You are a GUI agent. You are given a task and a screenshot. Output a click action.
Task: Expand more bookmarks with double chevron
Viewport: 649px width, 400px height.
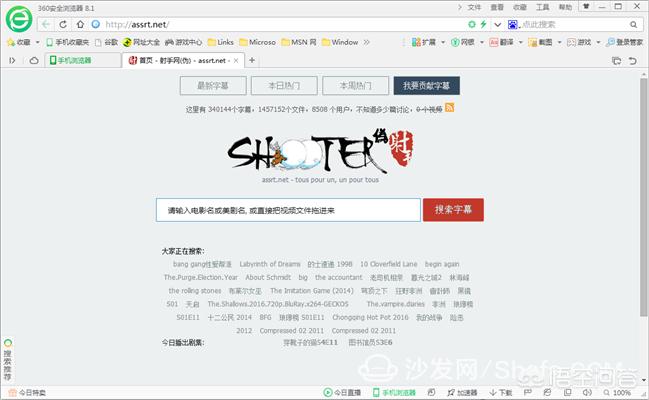click(366, 42)
